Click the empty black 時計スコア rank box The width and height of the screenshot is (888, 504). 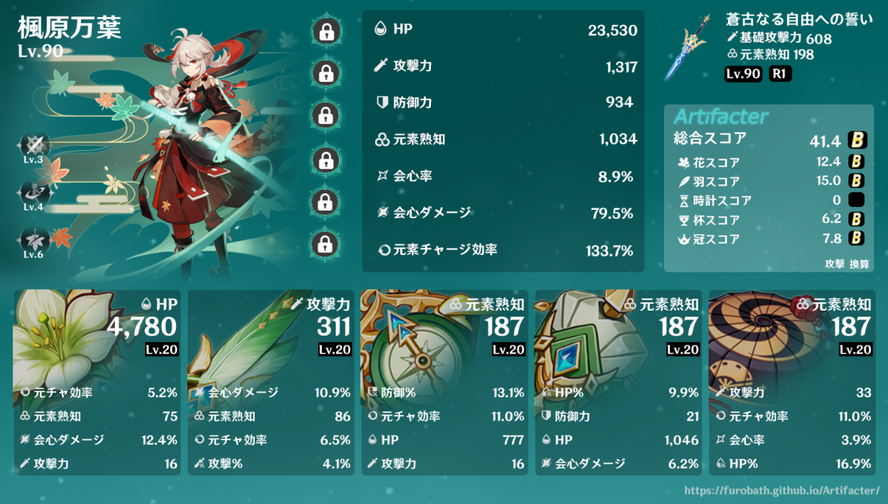pyautogui.click(x=857, y=200)
